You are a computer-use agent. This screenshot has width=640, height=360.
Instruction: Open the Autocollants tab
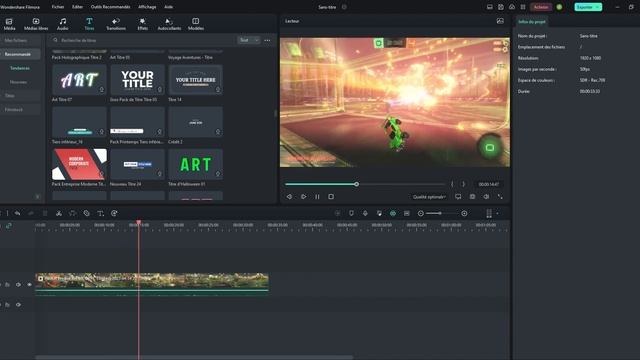click(169, 24)
